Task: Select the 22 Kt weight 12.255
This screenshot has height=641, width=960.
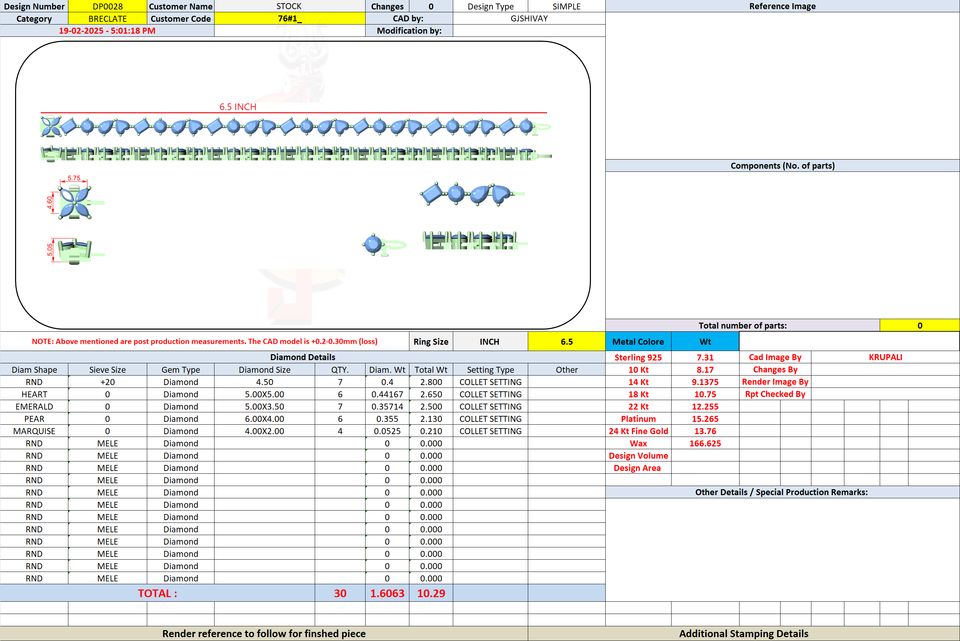Action: pos(705,407)
